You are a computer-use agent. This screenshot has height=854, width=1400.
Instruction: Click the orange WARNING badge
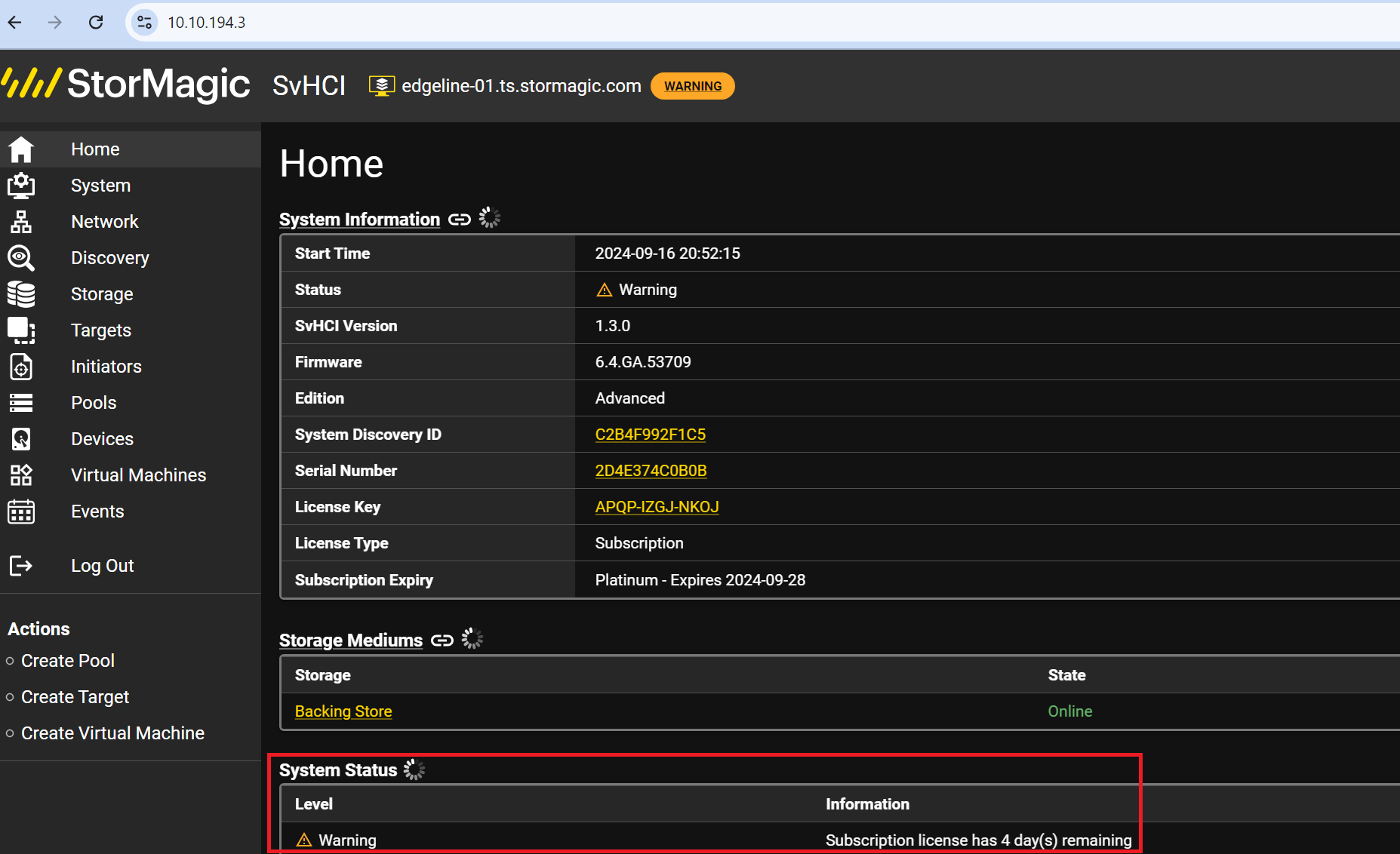click(693, 86)
